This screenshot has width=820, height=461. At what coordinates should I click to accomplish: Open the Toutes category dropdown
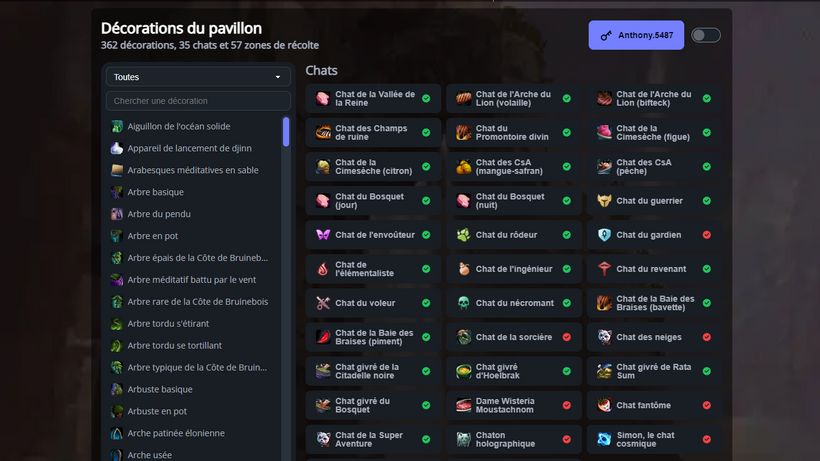(x=198, y=77)
